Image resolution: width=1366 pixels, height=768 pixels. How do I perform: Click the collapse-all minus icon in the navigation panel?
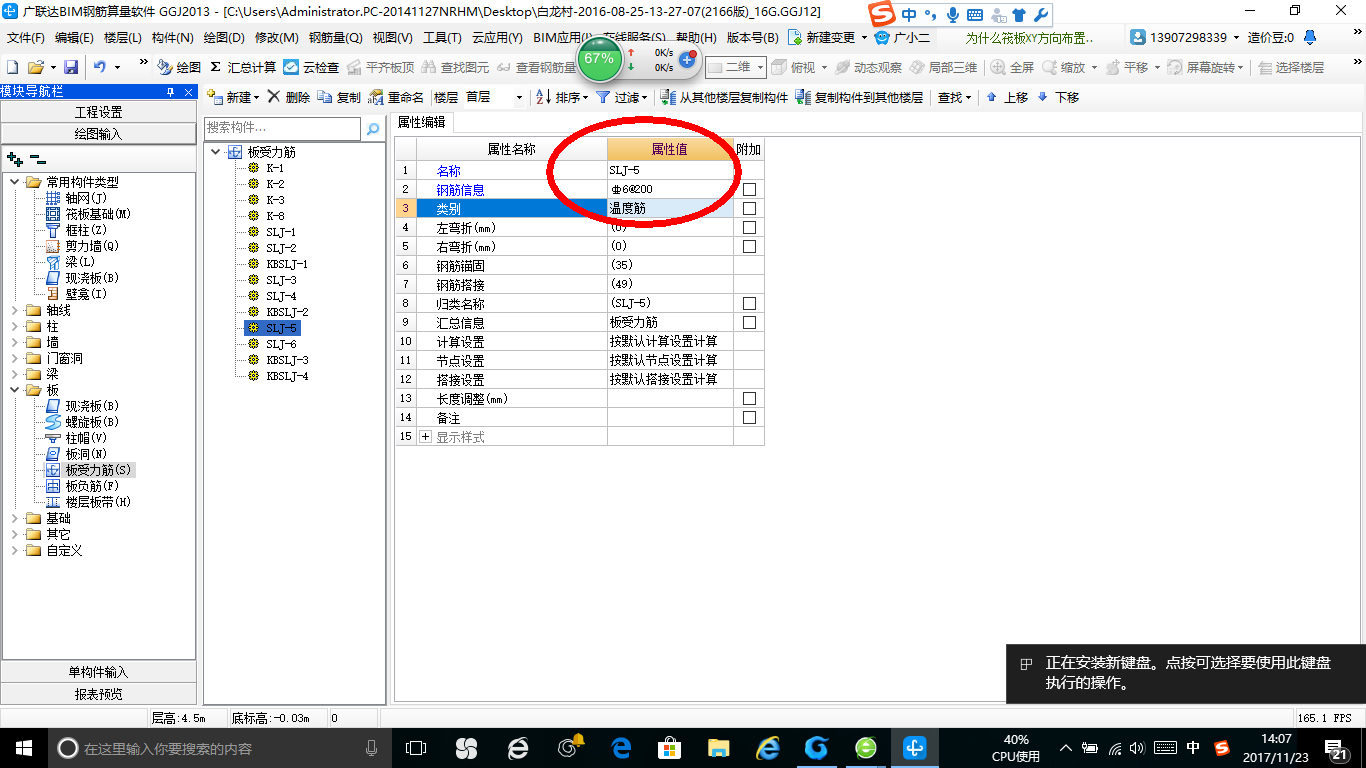point(37,158)
